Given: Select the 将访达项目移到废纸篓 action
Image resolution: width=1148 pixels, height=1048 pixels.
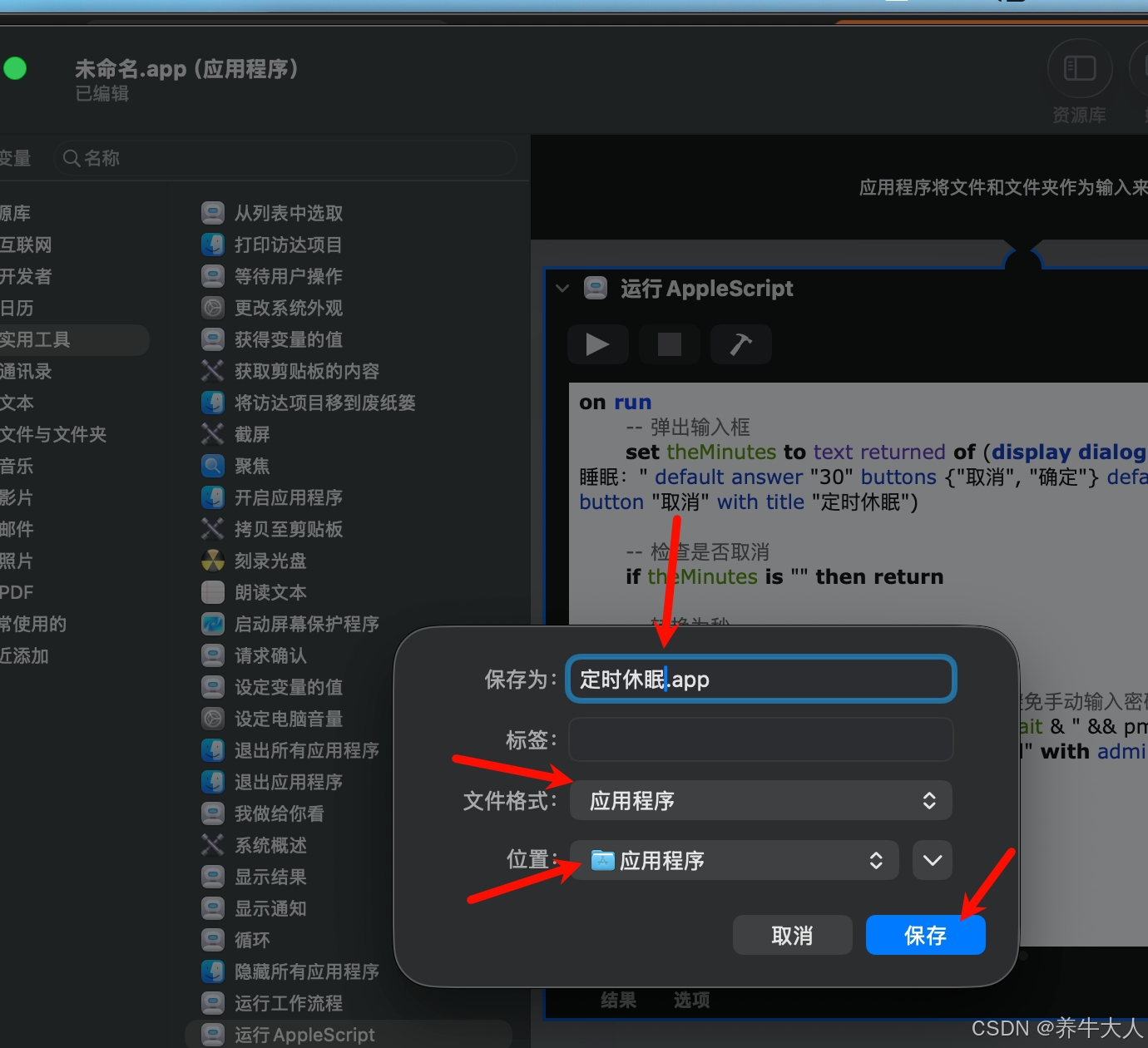Looking at the screenshot, I should click(x=309, y=403).
